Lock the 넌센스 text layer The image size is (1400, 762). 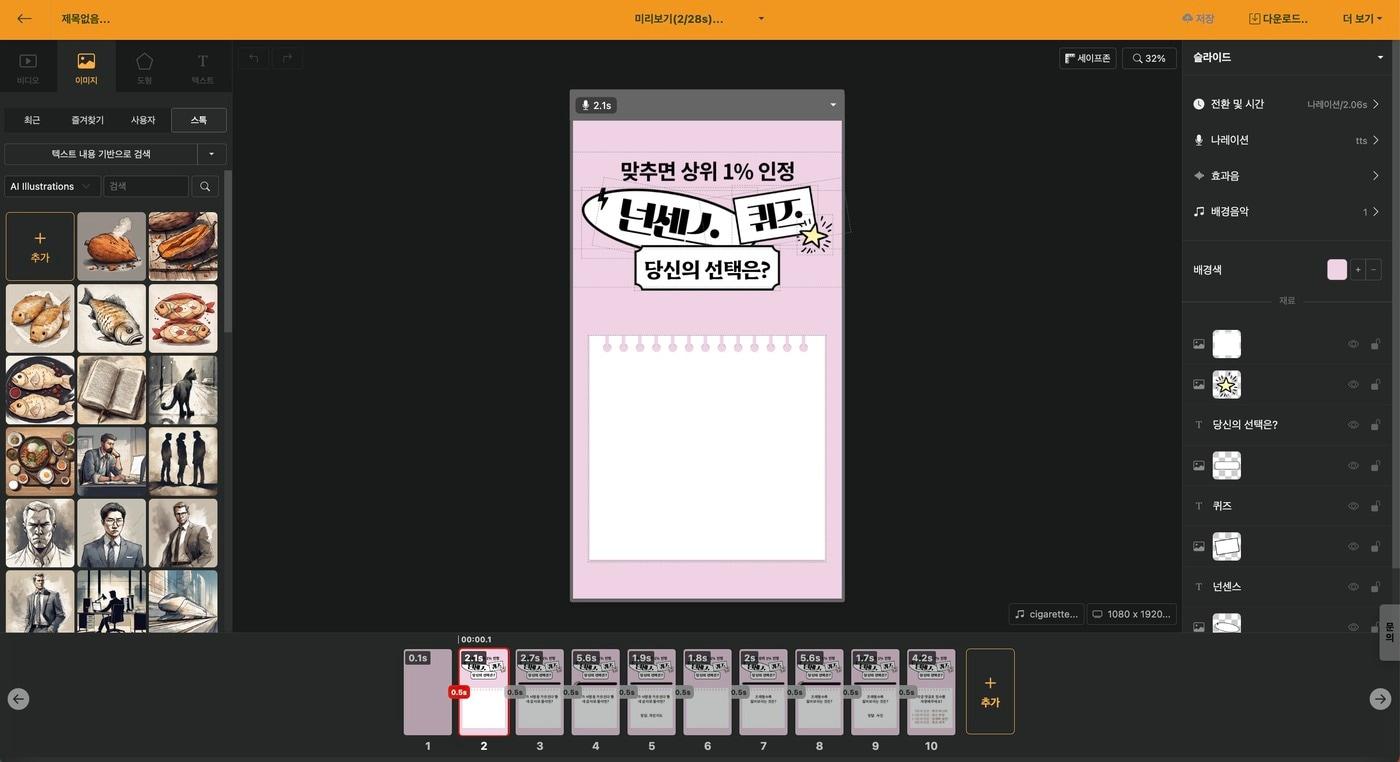pos(1374,585)
